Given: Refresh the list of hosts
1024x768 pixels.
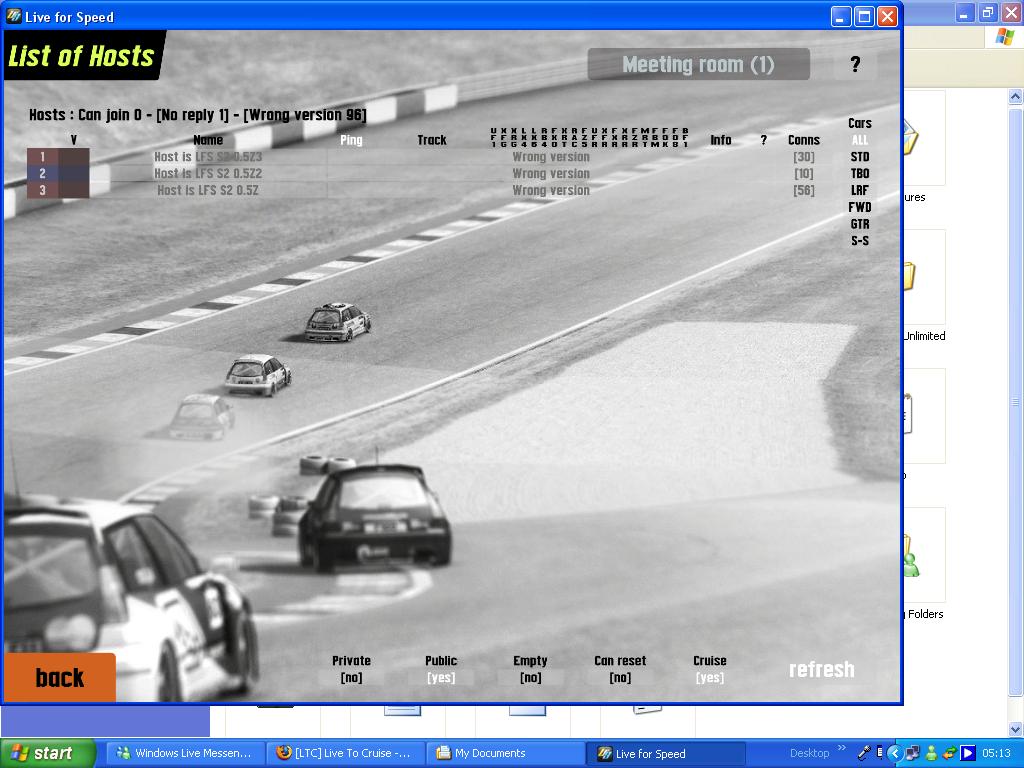Looking at the screenshot, I should [822, 669].
